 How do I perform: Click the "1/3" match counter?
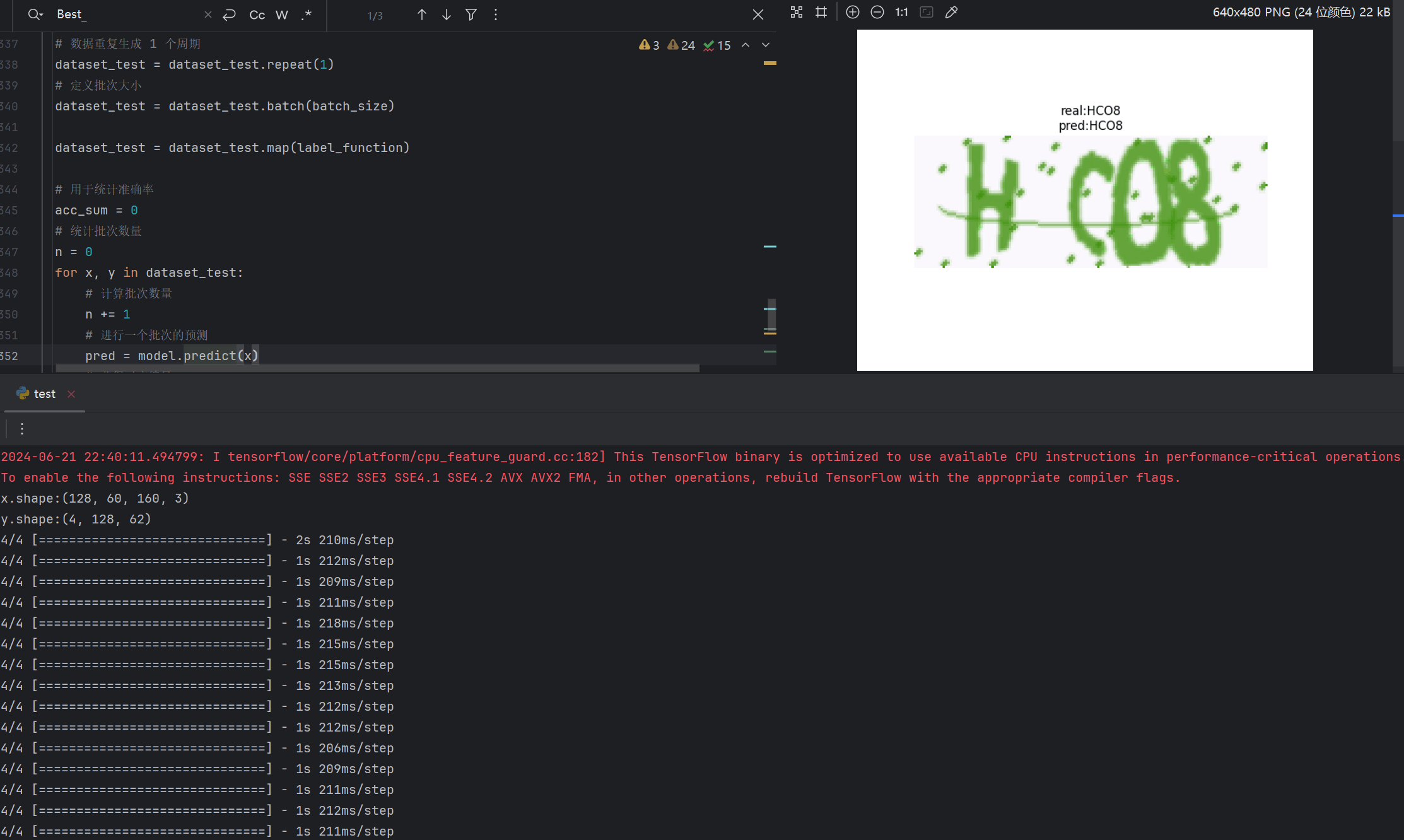375,15
